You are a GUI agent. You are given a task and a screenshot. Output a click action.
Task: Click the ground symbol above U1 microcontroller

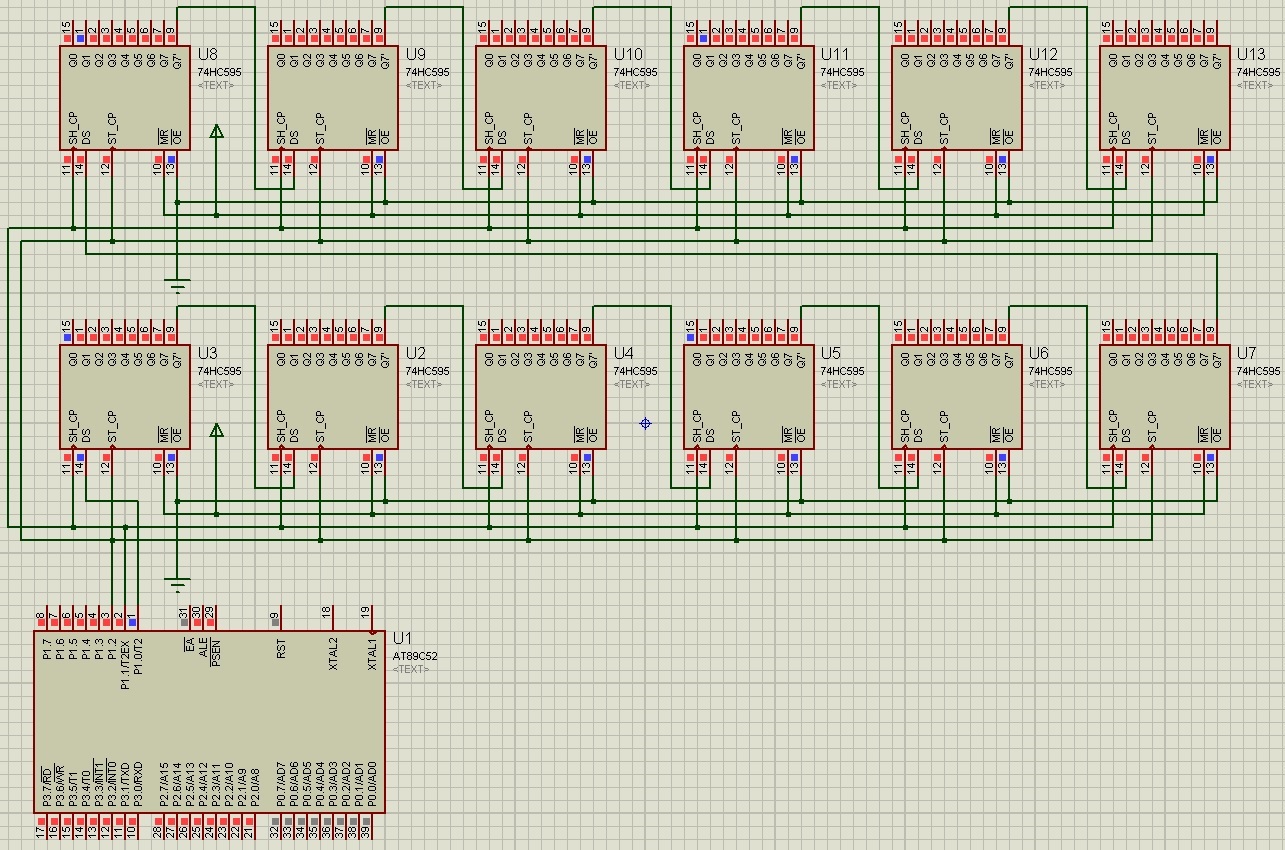(177, 584)
